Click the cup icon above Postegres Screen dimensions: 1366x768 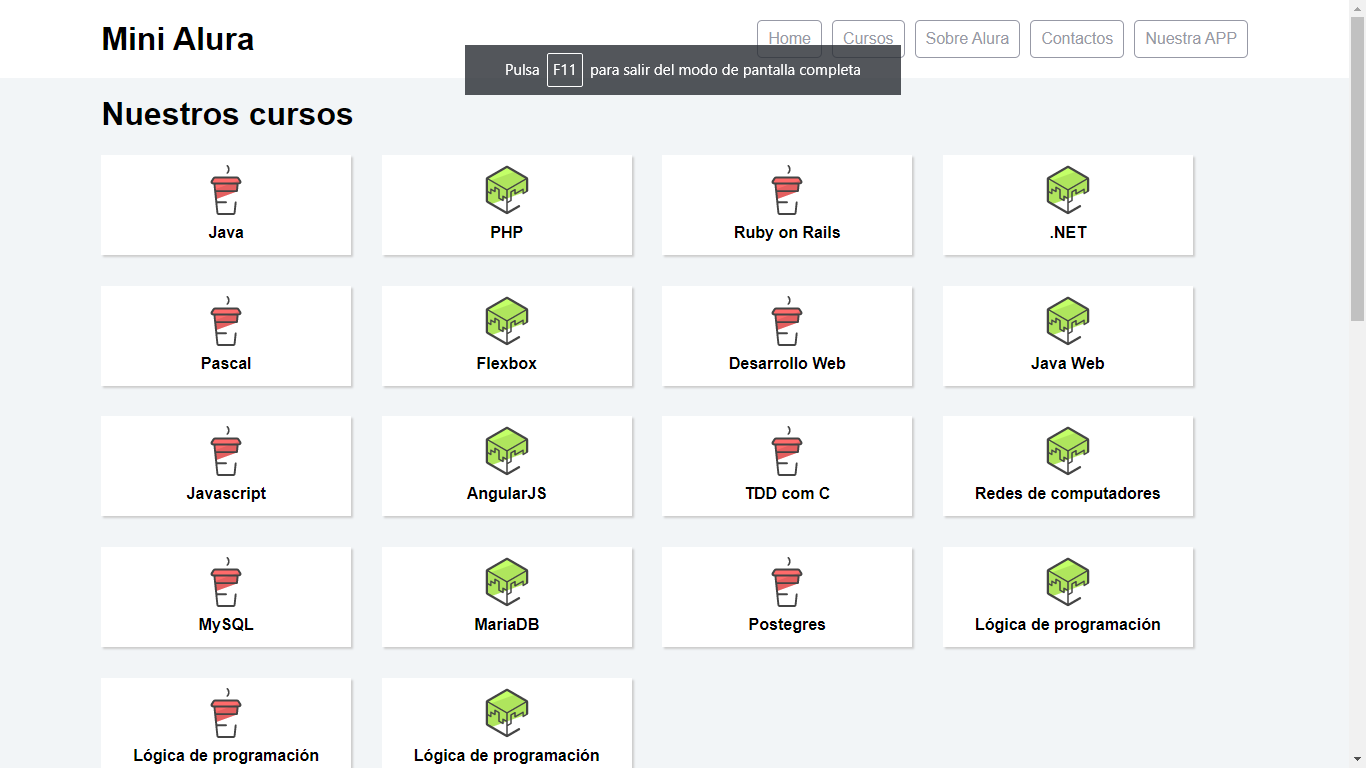click(x=787, y=582)
